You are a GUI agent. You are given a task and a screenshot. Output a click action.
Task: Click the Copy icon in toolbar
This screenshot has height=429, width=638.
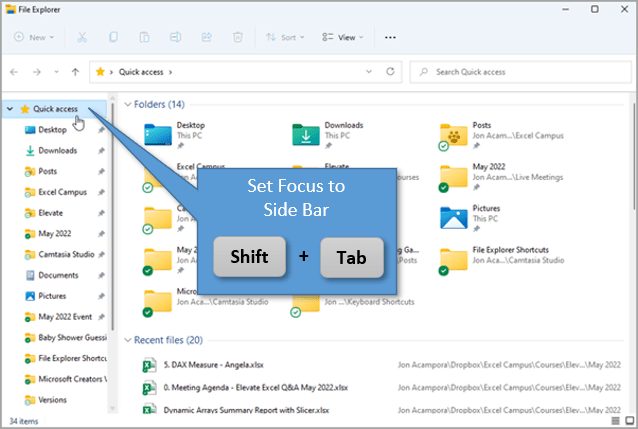point(114,37)
